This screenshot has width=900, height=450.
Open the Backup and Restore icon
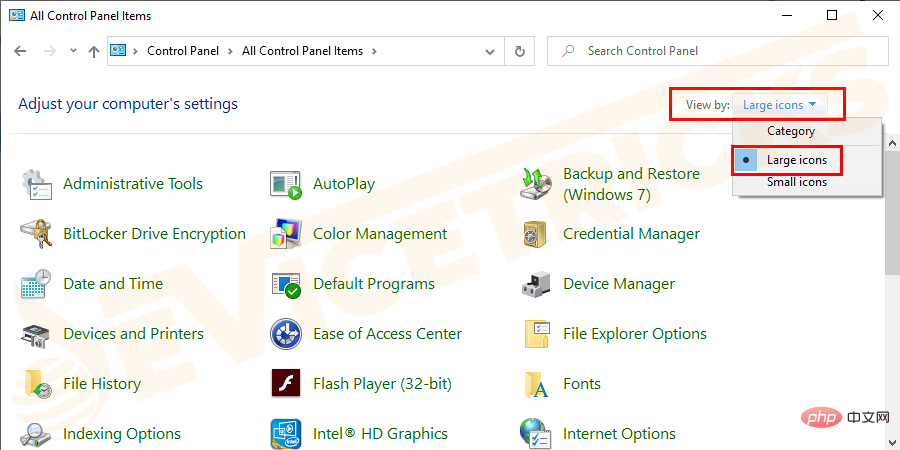[x=536, y=184]
